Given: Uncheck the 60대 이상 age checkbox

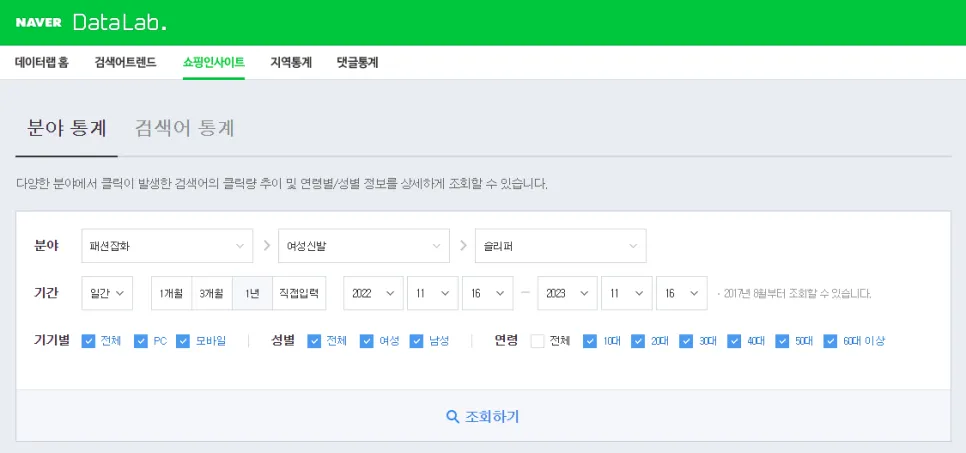Looking at the screenshot, I should [x=830, y=341].
